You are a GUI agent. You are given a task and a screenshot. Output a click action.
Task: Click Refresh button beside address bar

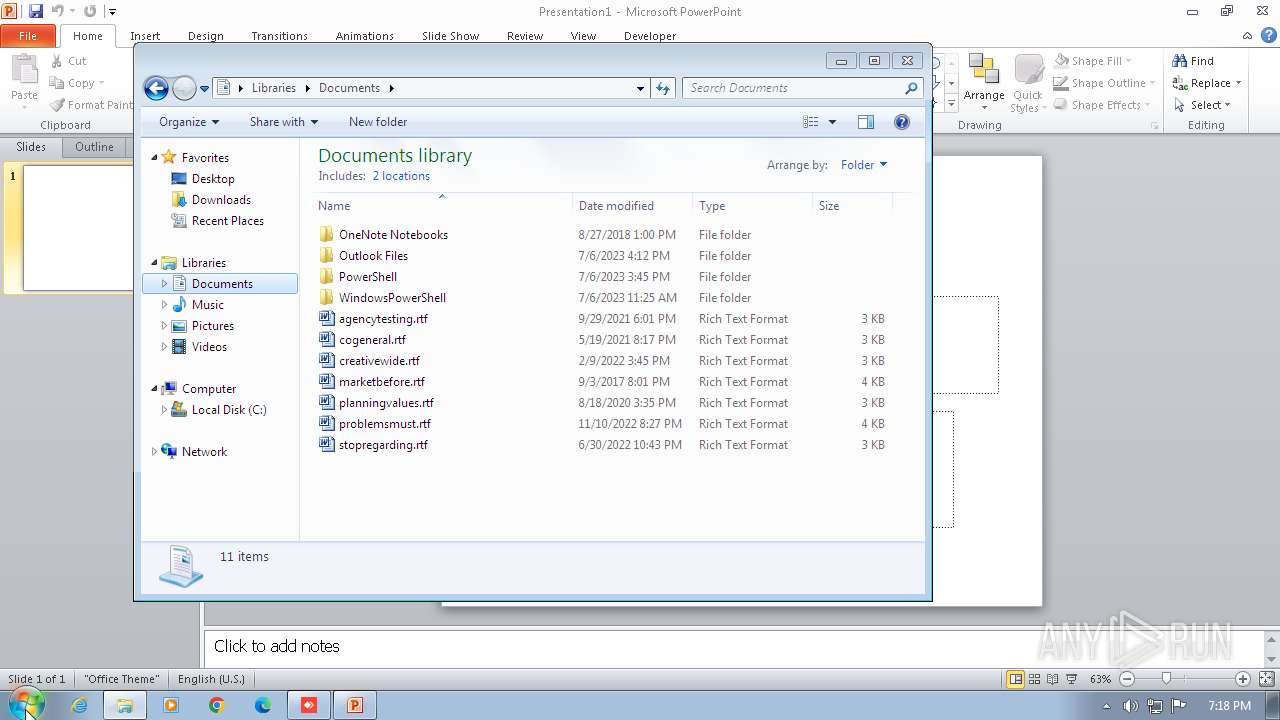663,88
